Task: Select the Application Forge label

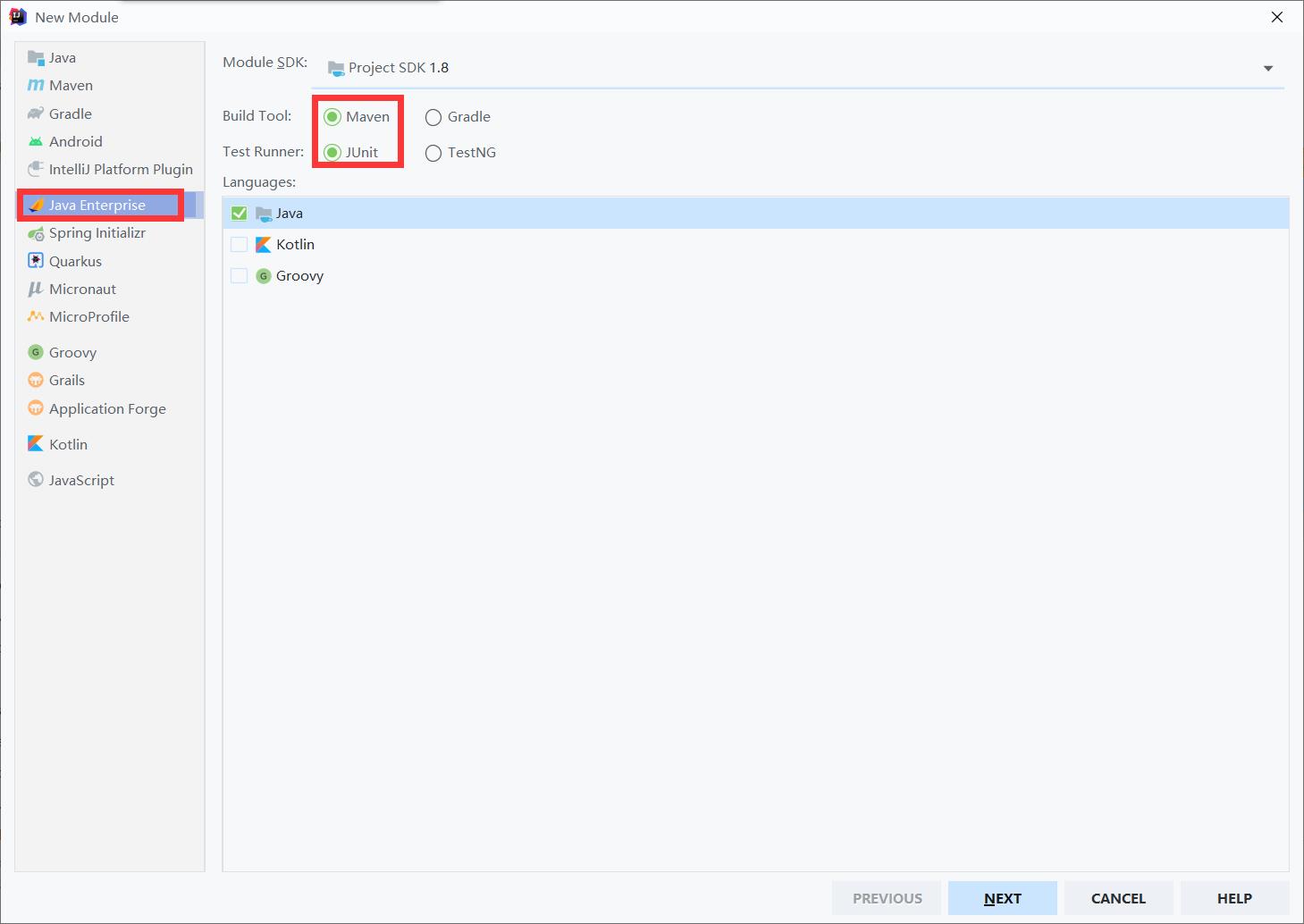Action: coord(107,408)
